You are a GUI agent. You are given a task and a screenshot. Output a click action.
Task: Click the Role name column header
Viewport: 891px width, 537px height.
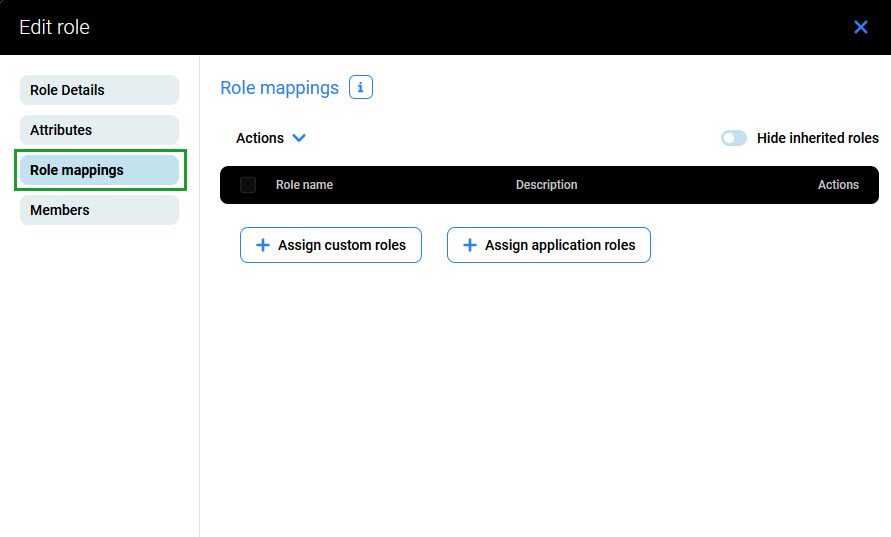304,185
